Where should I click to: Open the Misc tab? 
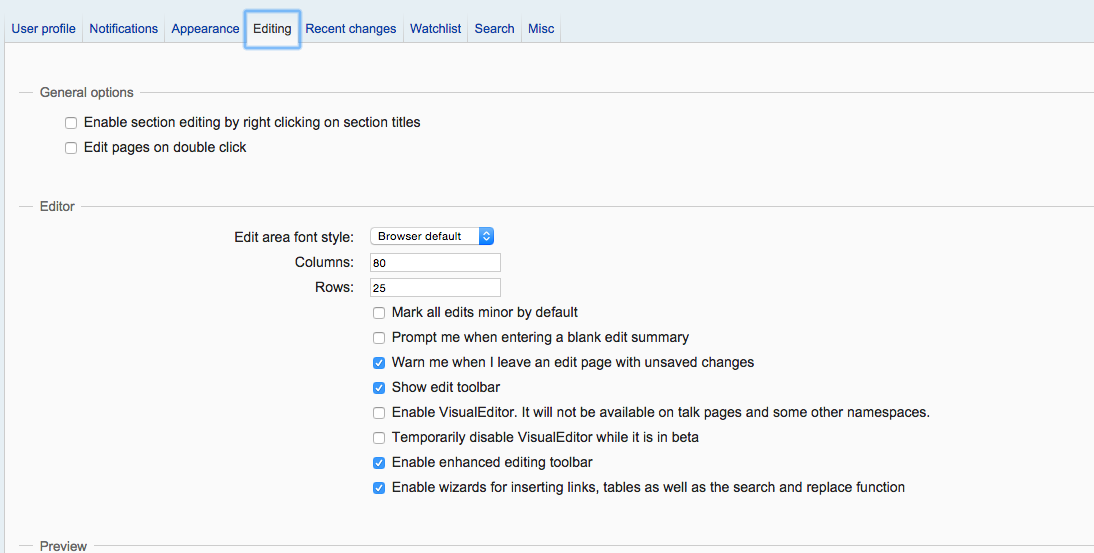(541, 29)
